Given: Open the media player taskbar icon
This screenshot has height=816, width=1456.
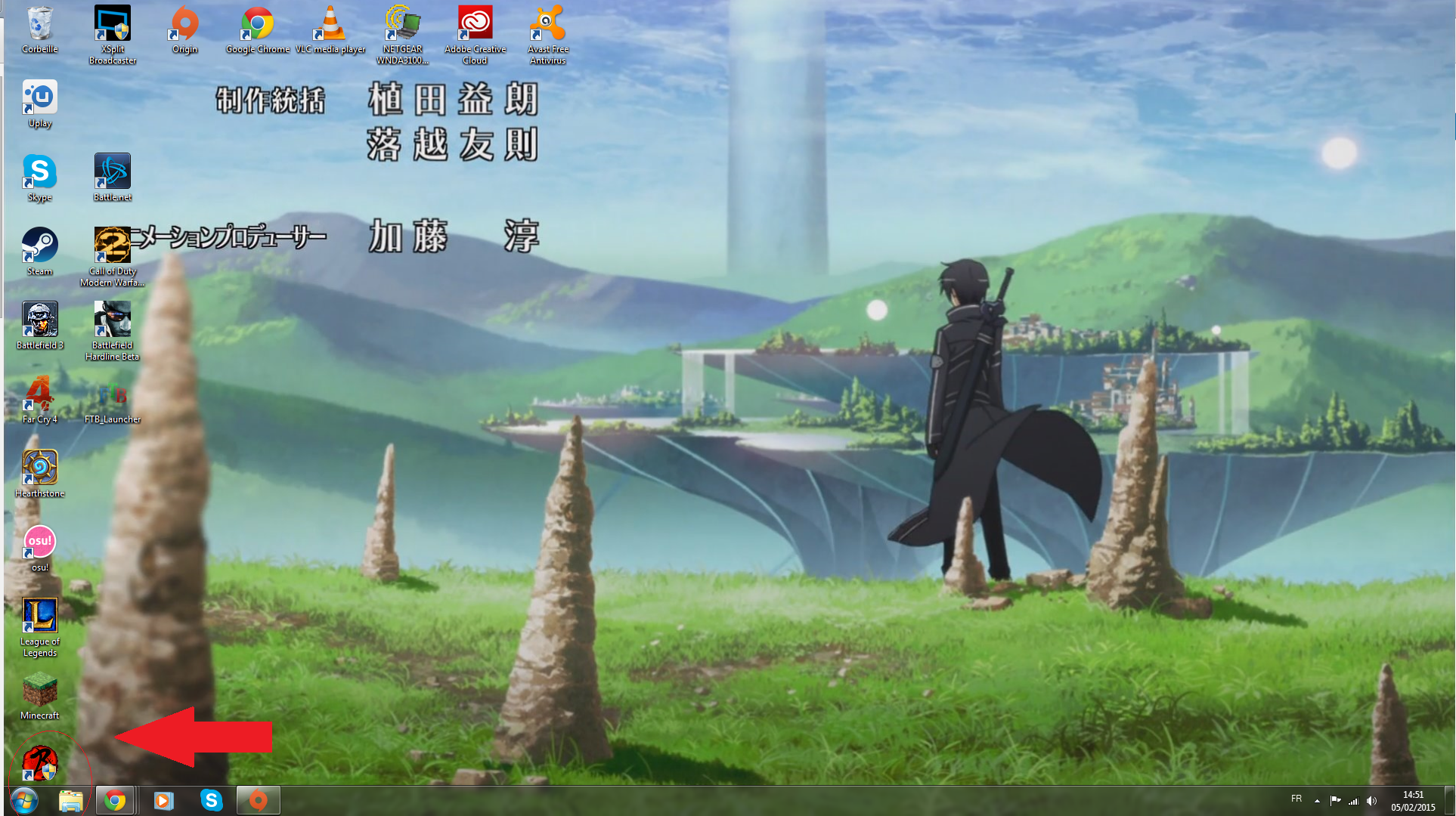Looking at the screenshot, I should click(x=163, y=800).
